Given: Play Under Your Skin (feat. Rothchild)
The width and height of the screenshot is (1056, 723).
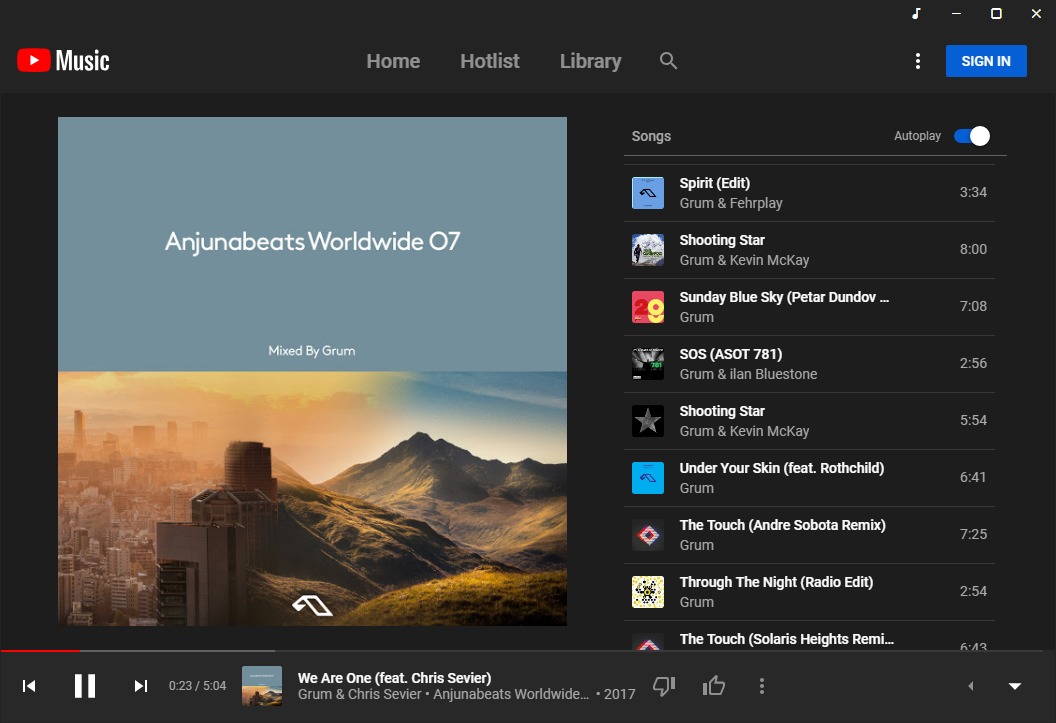Looking at the screenshot, I should tap(810, 478).
